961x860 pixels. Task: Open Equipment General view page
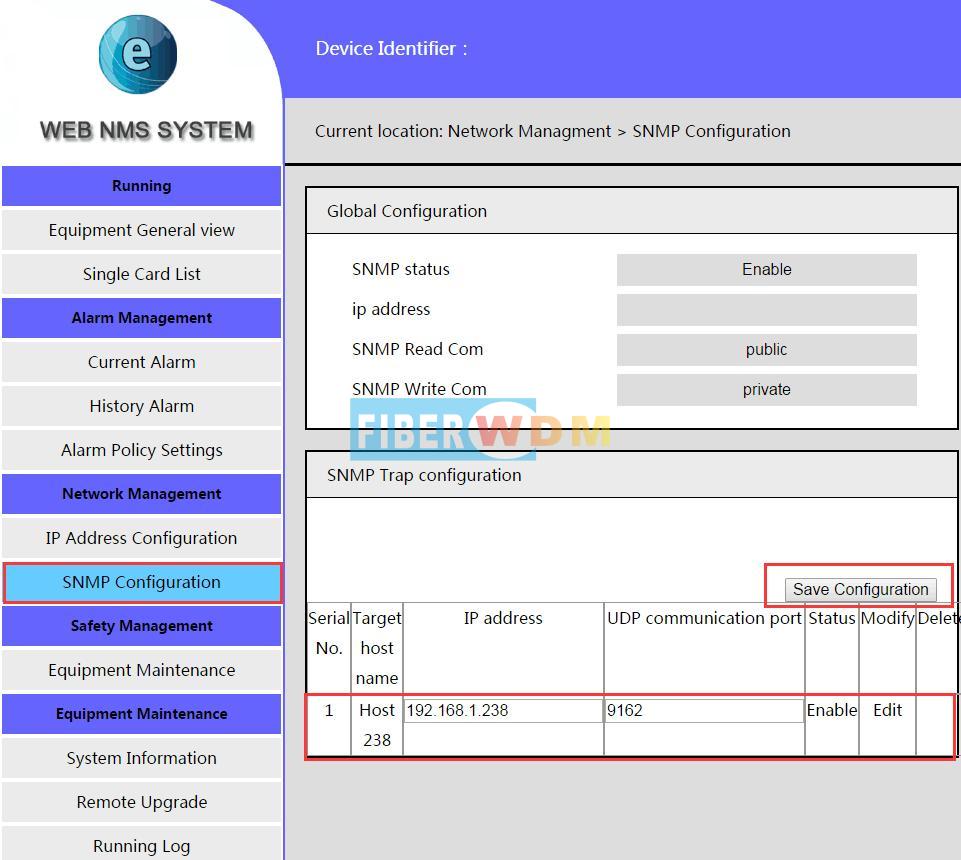[142, 230]
